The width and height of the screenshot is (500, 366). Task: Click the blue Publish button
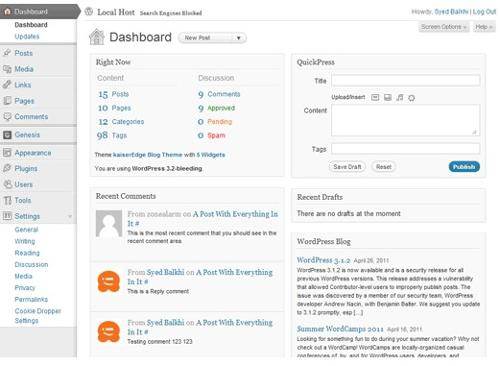tap(464, 167)
